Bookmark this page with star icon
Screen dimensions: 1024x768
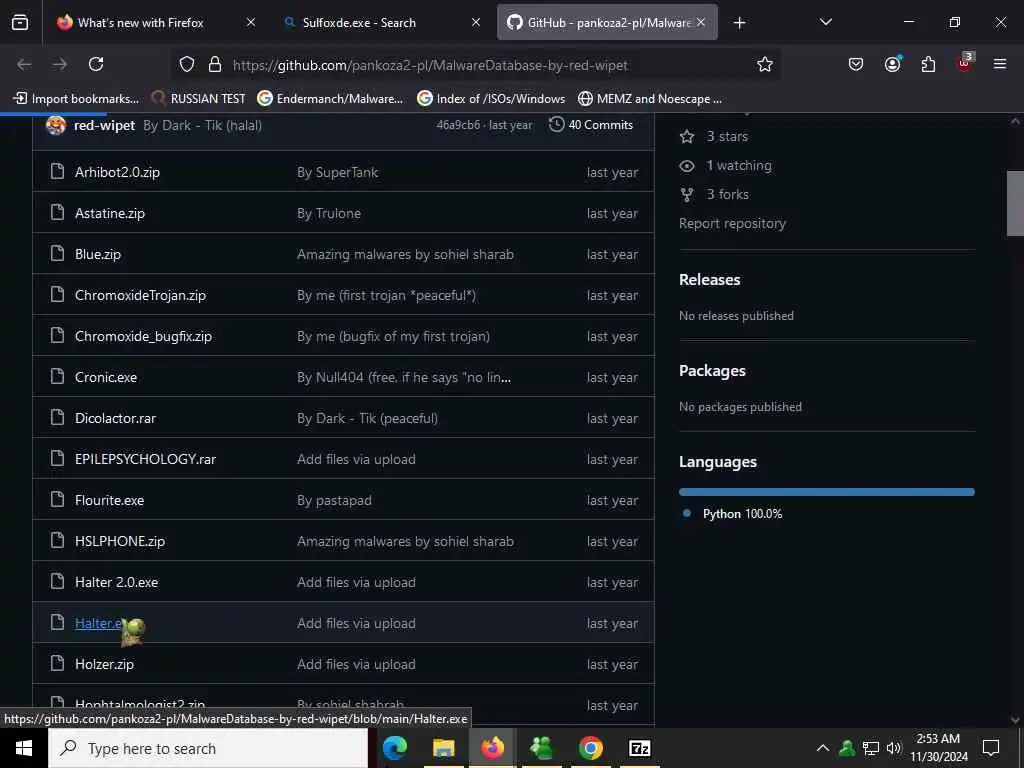click(765, 64)
